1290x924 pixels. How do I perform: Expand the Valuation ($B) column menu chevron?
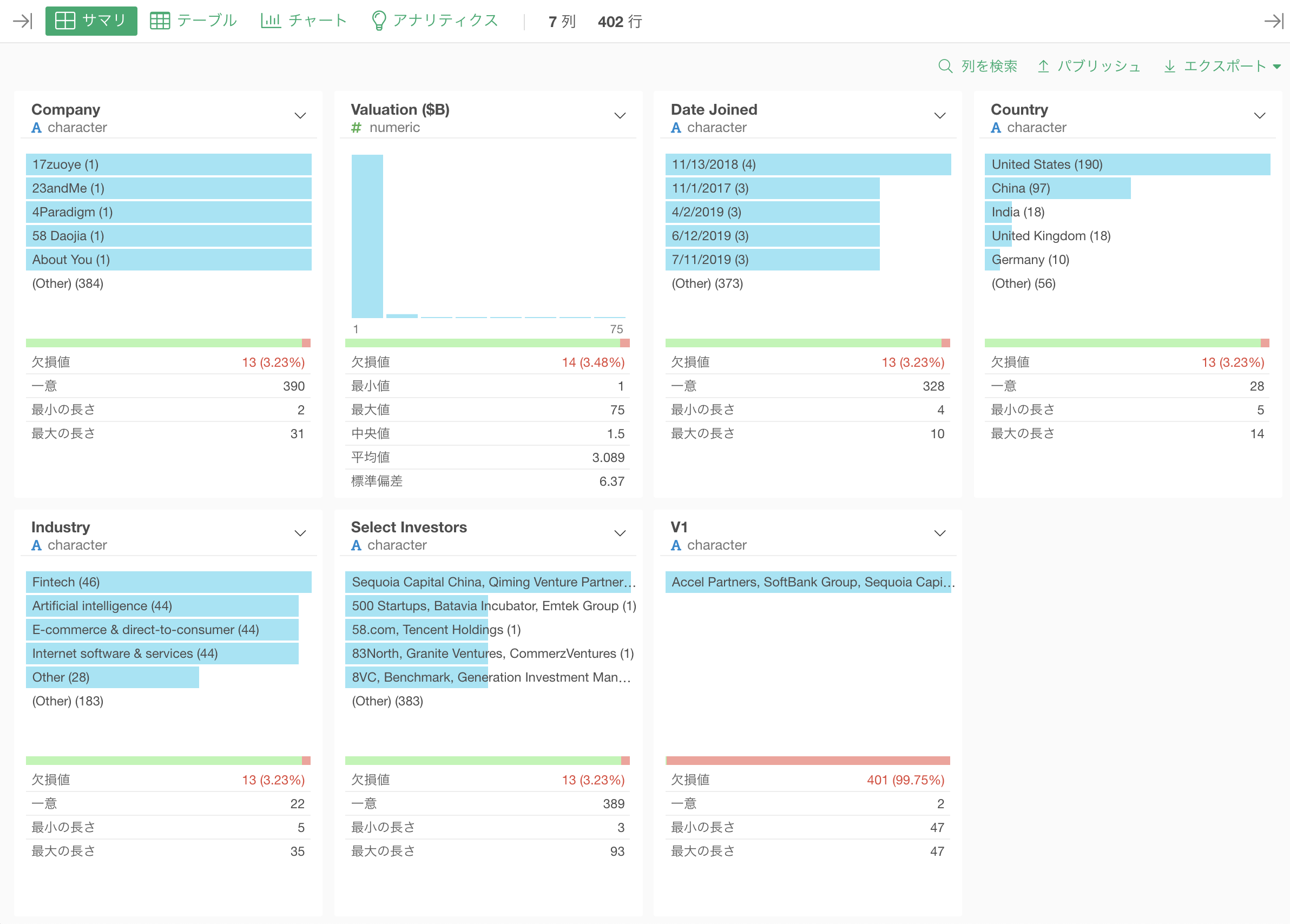[620, 116]
